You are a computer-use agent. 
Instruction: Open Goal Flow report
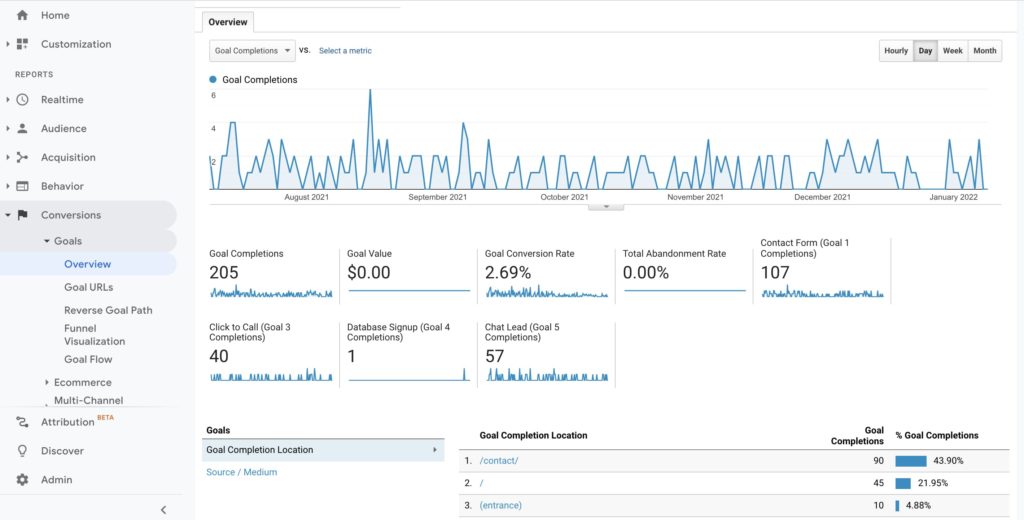pos(88,359)
